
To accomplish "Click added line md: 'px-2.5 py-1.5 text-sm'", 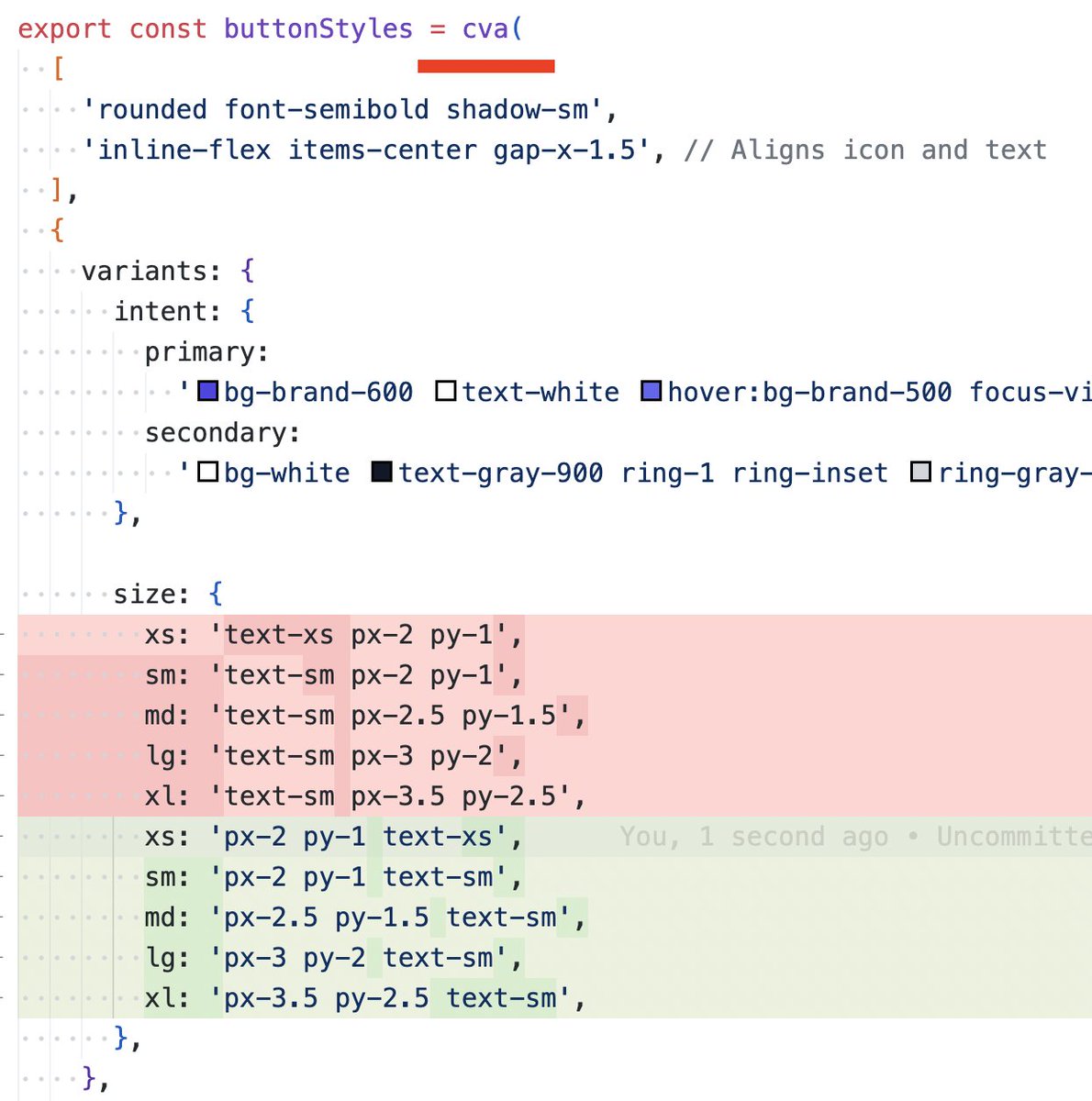I will click(554, 917).
